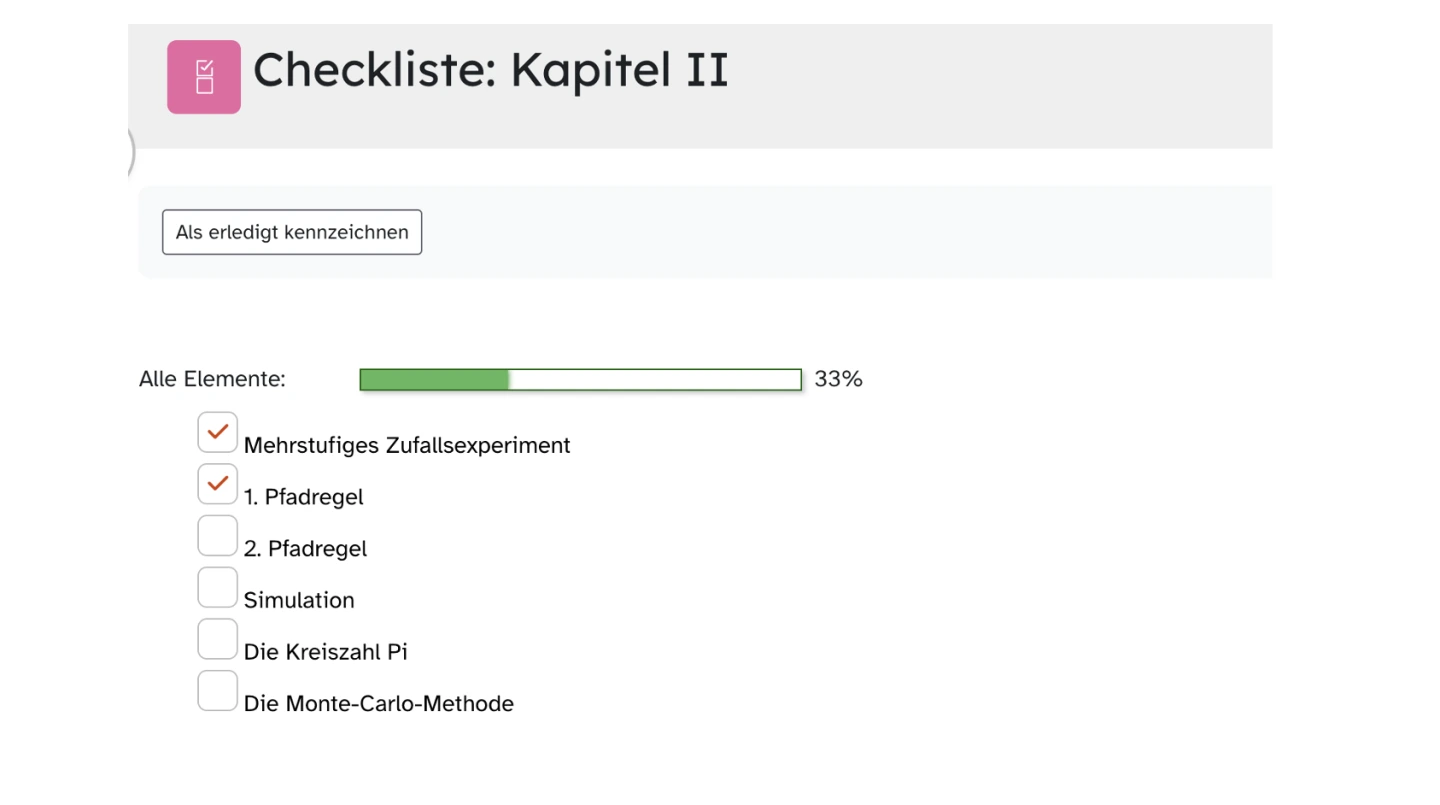Click the "1. Pfadregel" item text
The image size is (1440, 805).
tap(304, 497)
